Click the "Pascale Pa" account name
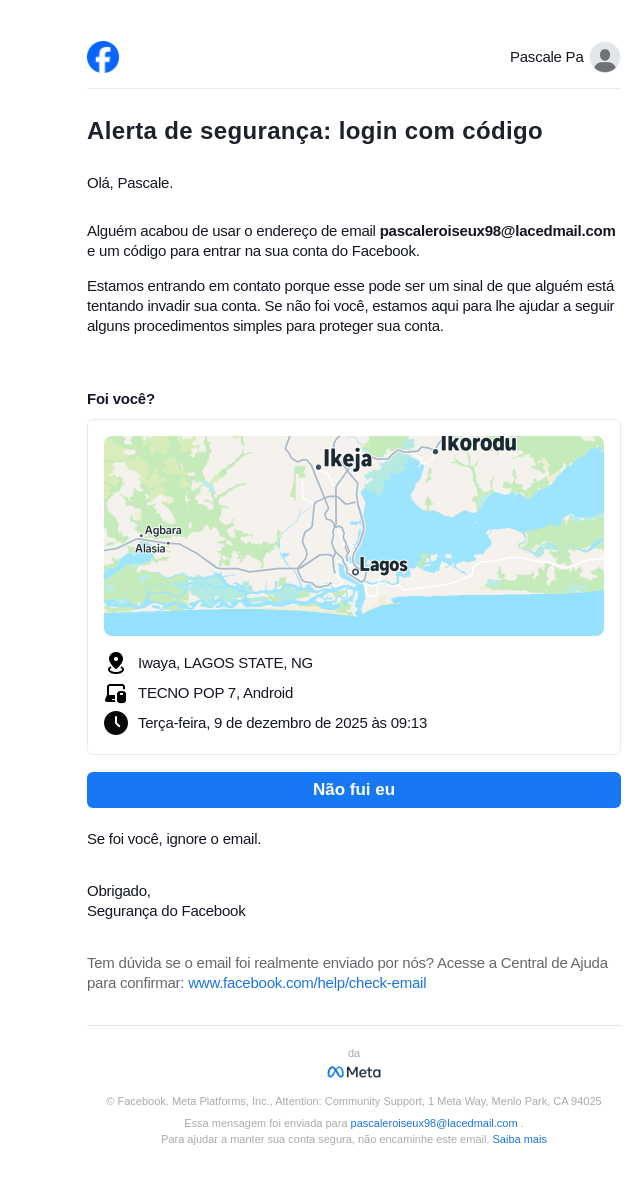 [x=546, y=57]
